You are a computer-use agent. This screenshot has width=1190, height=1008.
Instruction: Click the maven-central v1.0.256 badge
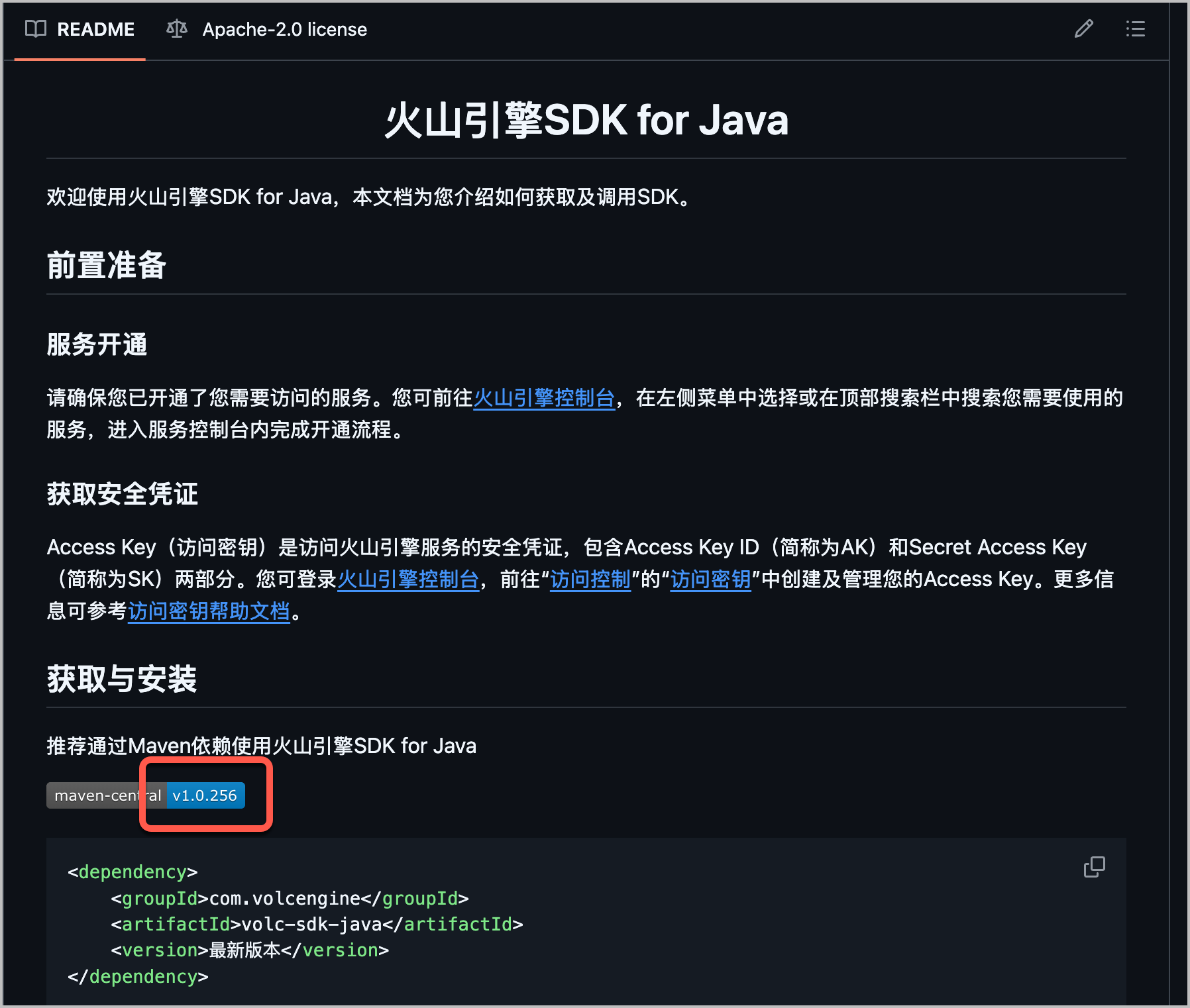[146, 795]
